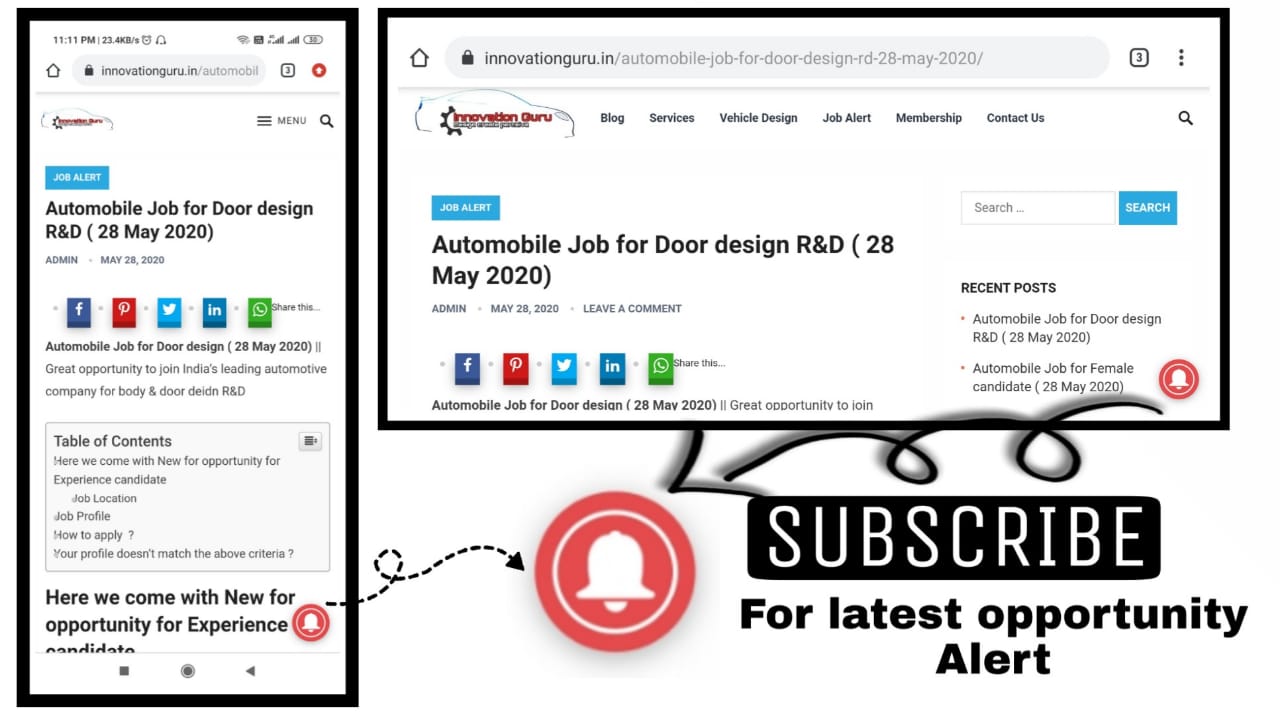Open tab switcher in phone browser

click(288, 70)
